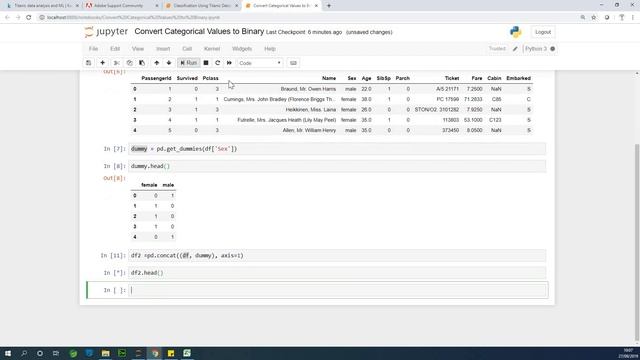640x360 pixels.
Task: Restart kernel and run all icon
Action: (x=229, y=63)
